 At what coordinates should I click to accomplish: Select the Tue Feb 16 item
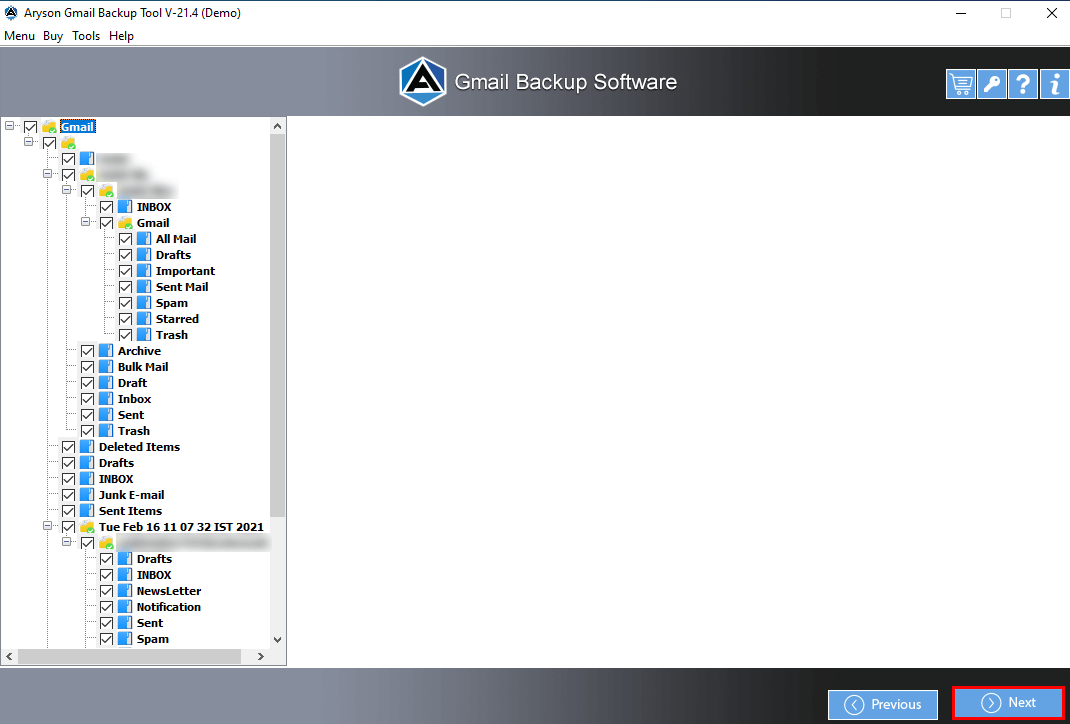coord(181,527)
